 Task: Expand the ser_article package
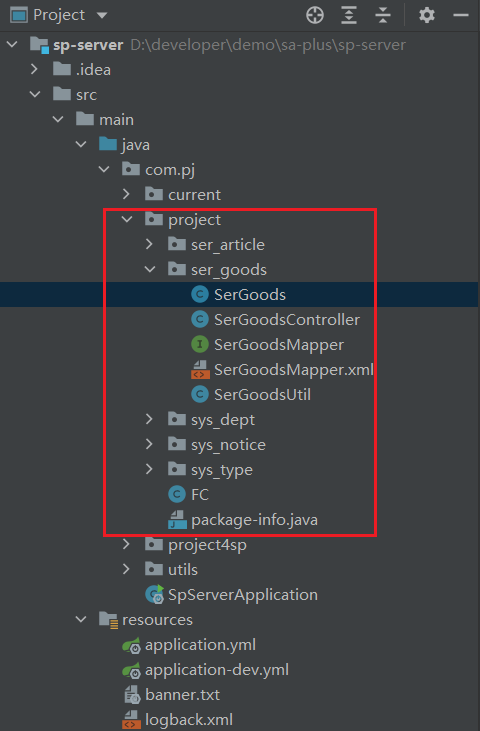(150, 244)
